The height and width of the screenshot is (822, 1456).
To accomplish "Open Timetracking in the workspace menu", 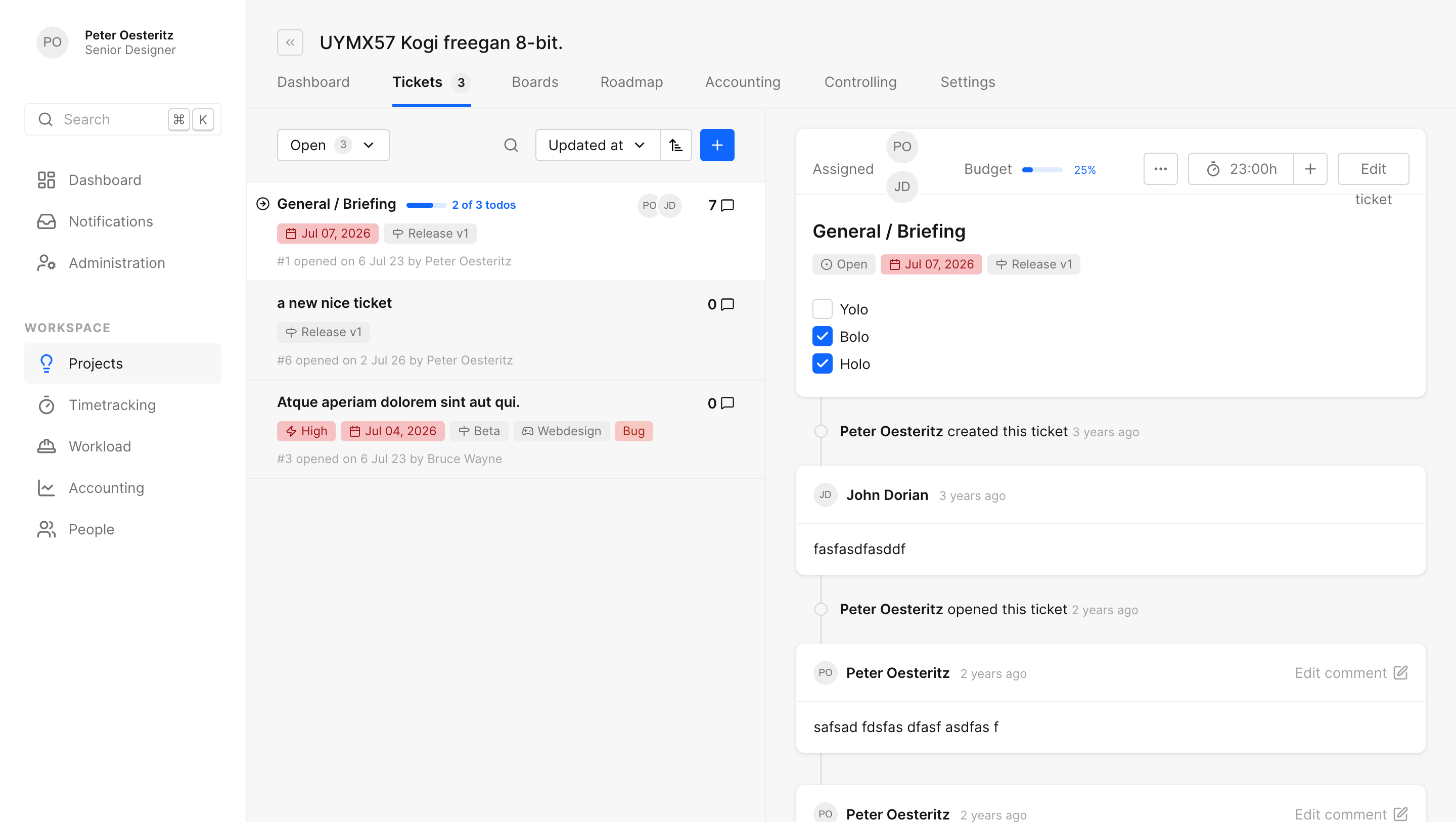I will [123, 405].
